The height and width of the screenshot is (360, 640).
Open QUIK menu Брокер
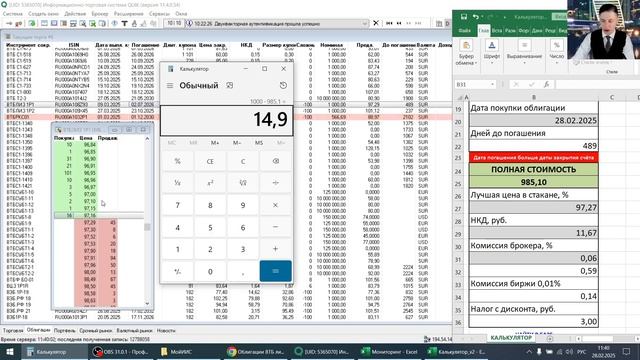[x=100, y=13]
